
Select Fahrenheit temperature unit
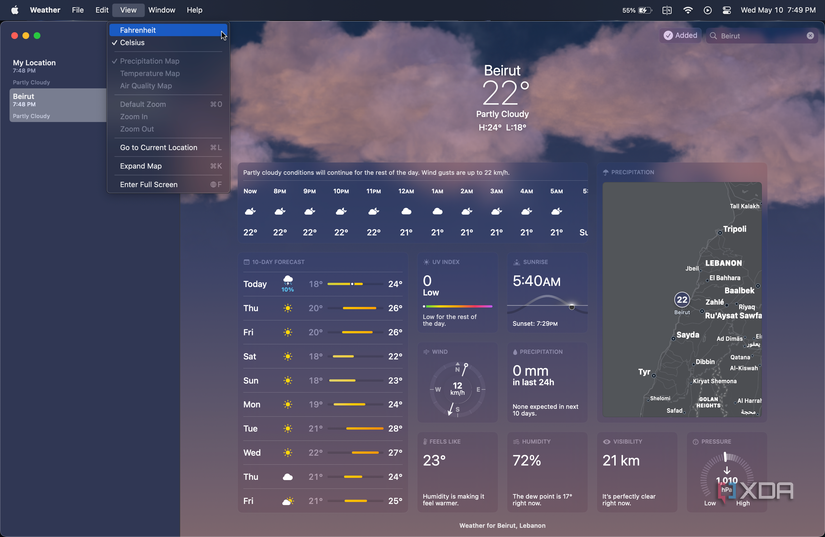[x=168, y=30]
